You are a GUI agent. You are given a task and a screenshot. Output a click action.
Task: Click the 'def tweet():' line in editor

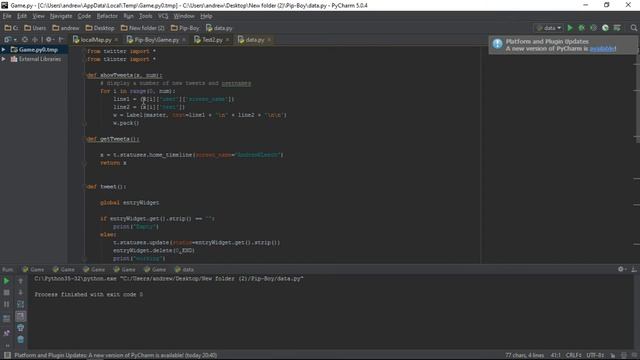[106, 187]
